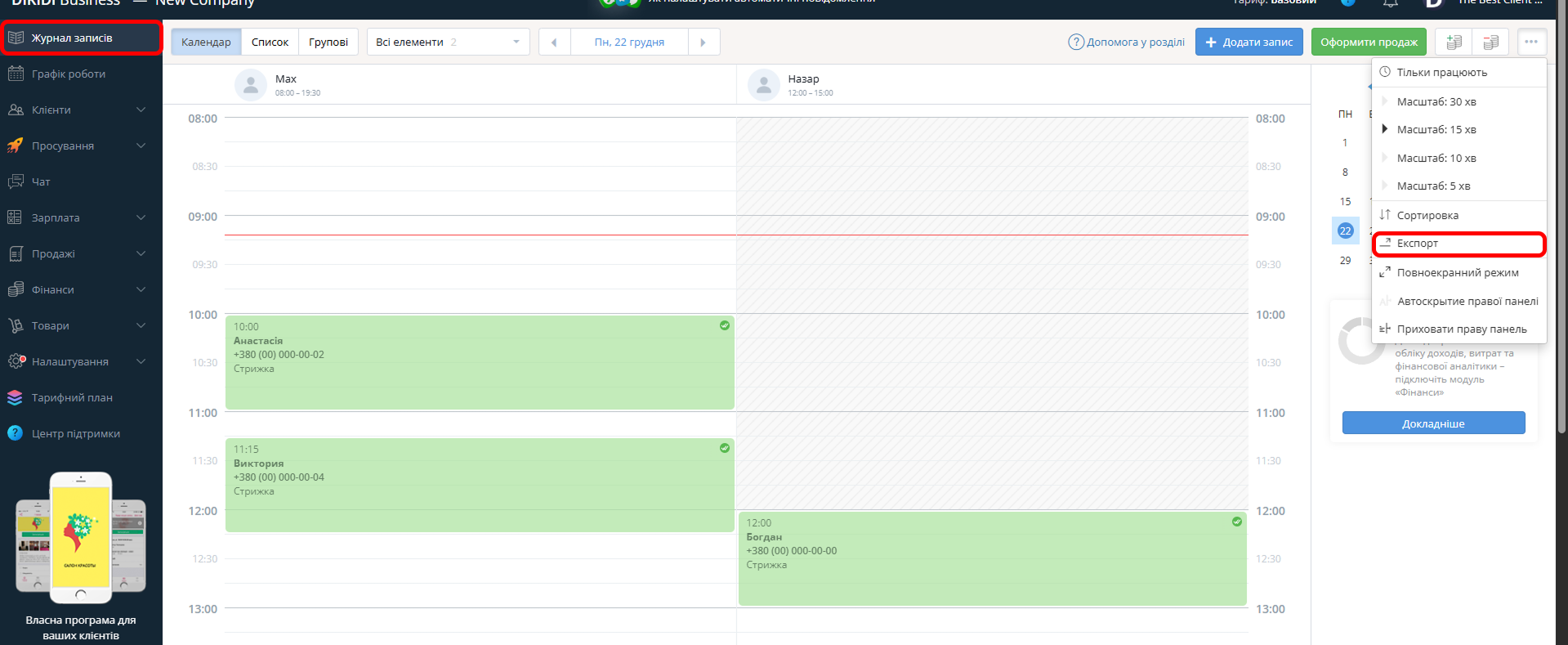Select Масштаб: 5 хв scale option
This screenshot has width=1568, height=645.
click(x=1433, y=186)
